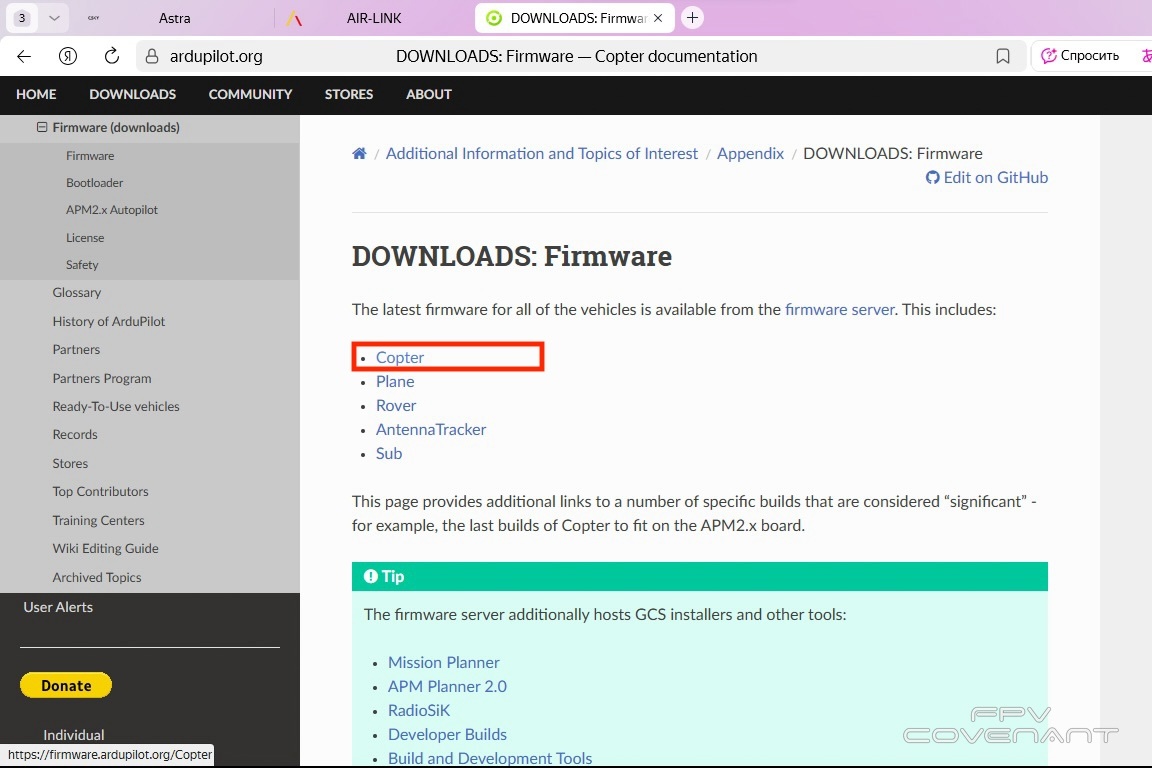Screen dimensions: 1152x768
Task: Open the RadioSiK link
Action: (418, 711)
